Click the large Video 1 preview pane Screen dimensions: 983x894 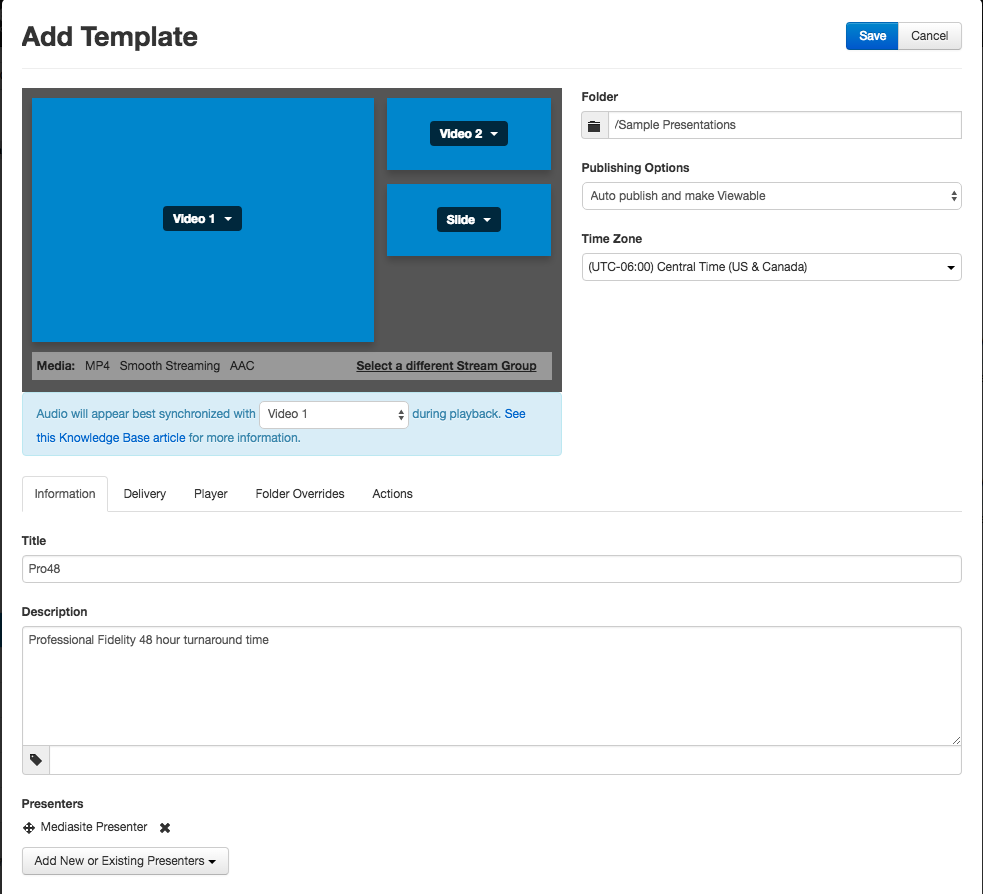click(203, 220)
